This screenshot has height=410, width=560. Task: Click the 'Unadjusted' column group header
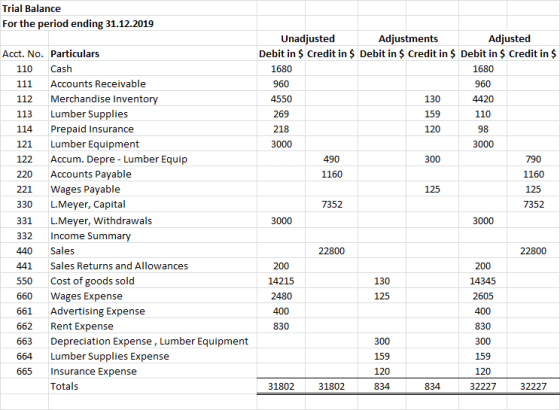tap(308, 39)
